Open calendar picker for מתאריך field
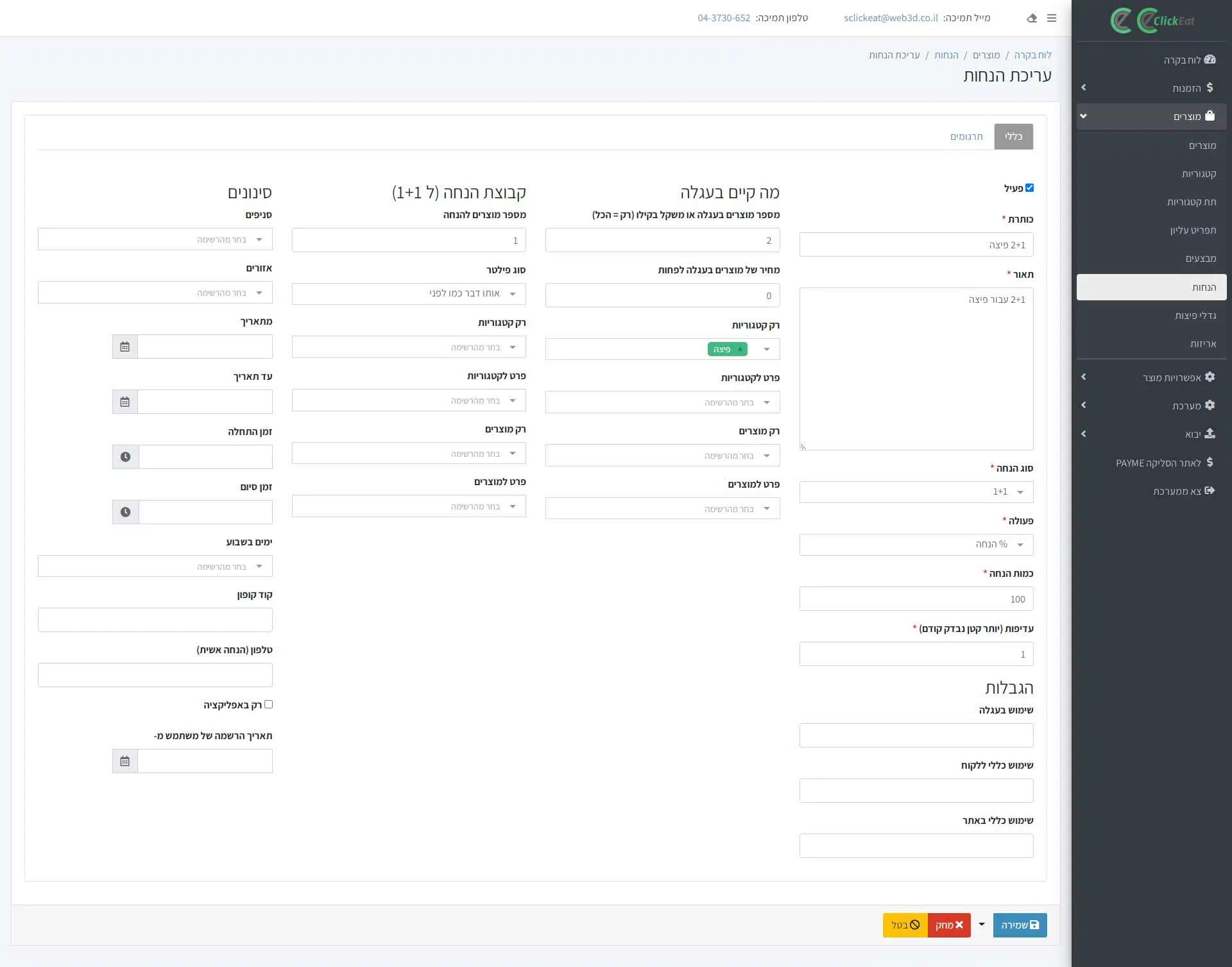The height and width of the screenshot is (967, 1232). 125,347
